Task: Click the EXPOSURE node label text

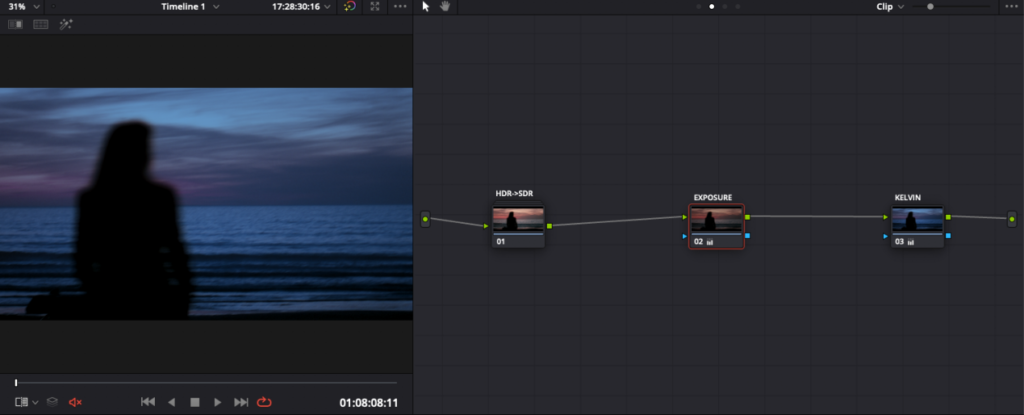Action: 712,197
